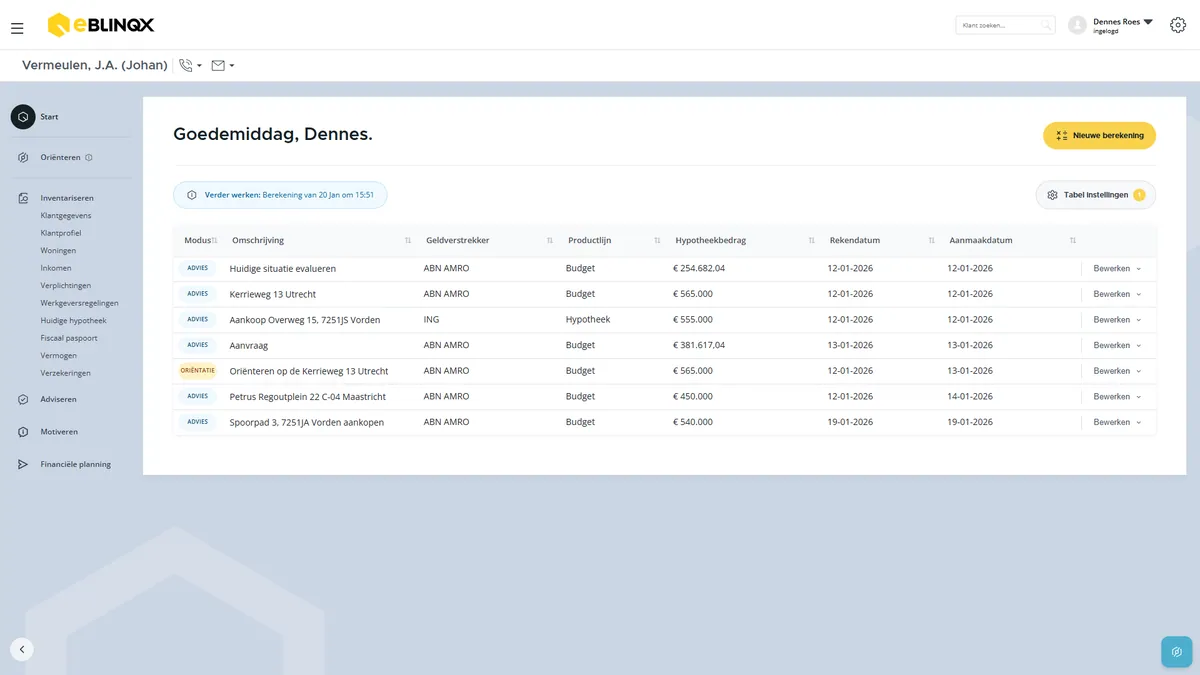Open Inkomen in the sidebar

point(56,268)
